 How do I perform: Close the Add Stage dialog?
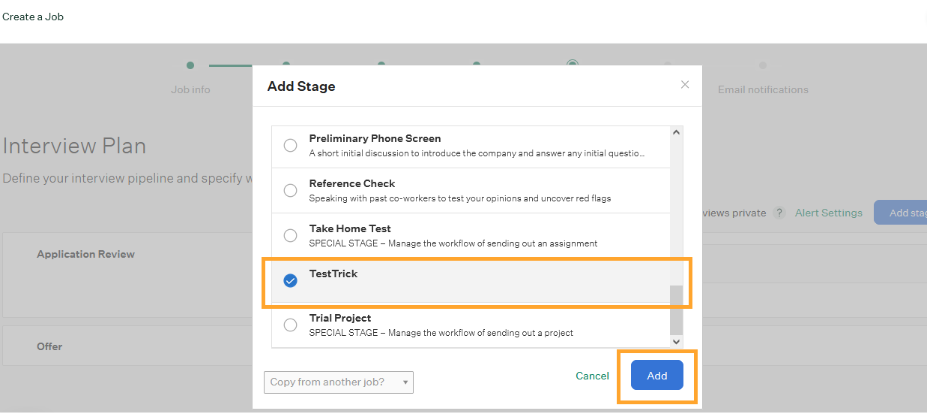[684, 85]
